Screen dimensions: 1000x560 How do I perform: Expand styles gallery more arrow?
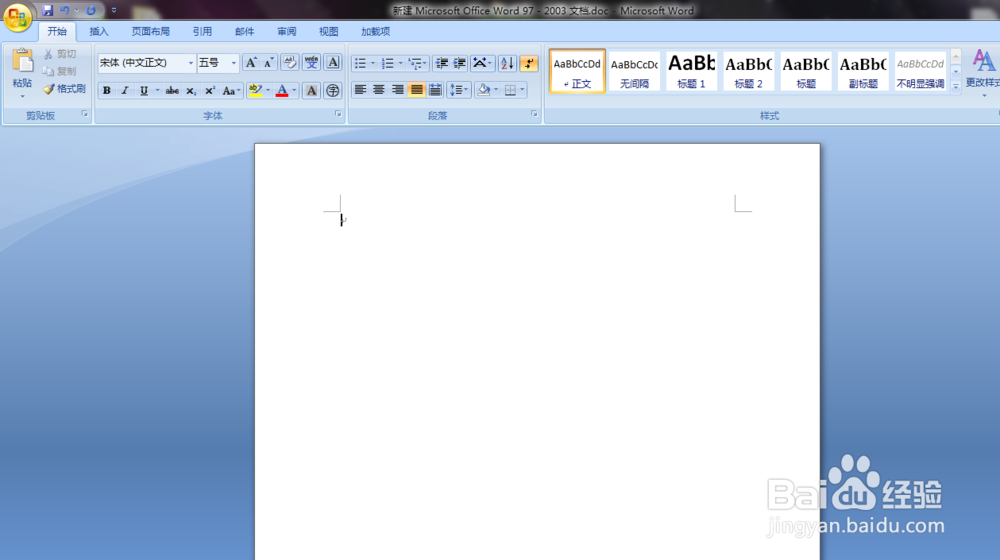(x=955, y=86)
